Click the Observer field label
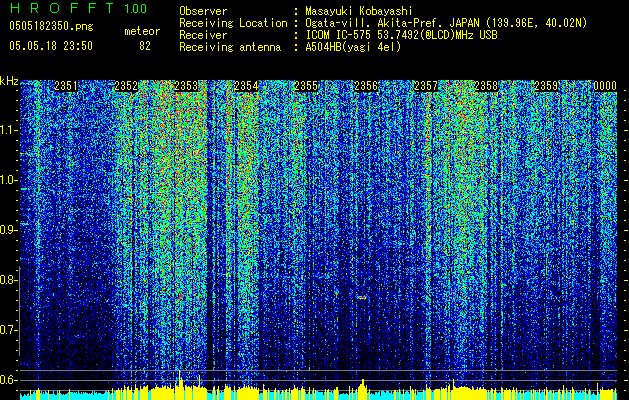The width and height of the screenshot is (629, 400). 203,11
